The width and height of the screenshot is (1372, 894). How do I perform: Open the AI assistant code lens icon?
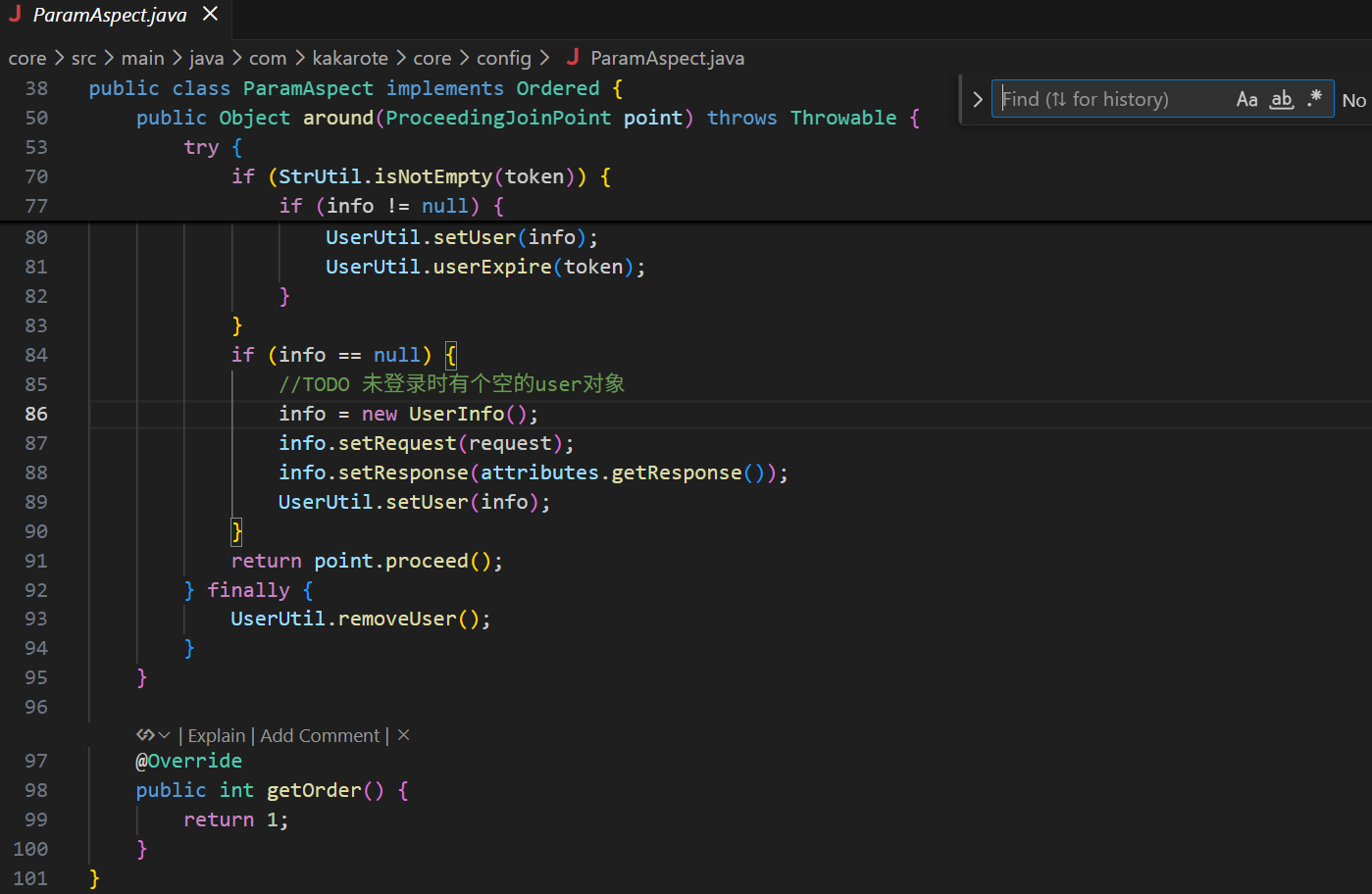[145, 735]
